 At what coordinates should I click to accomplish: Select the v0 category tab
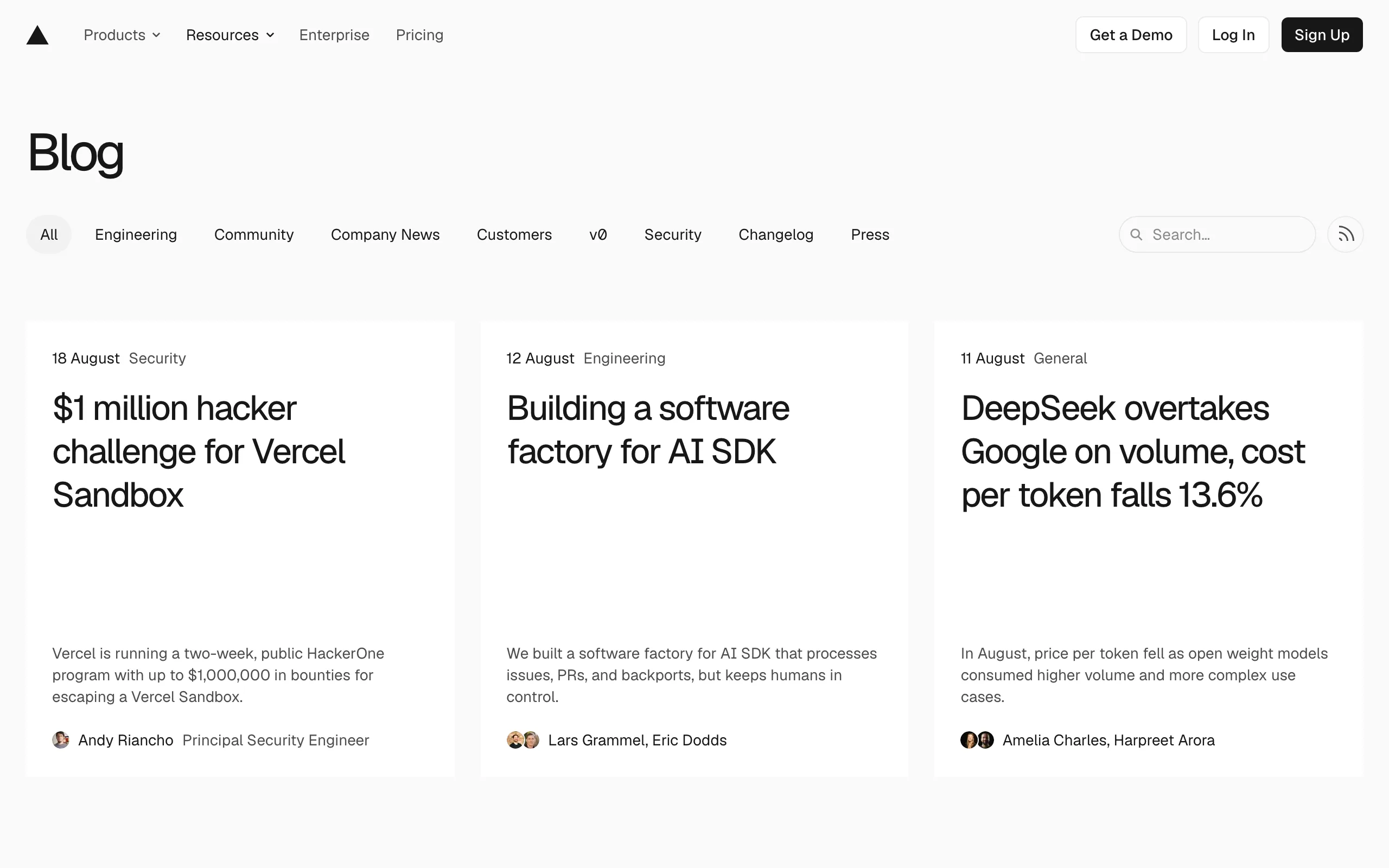[x=598, y=234]
